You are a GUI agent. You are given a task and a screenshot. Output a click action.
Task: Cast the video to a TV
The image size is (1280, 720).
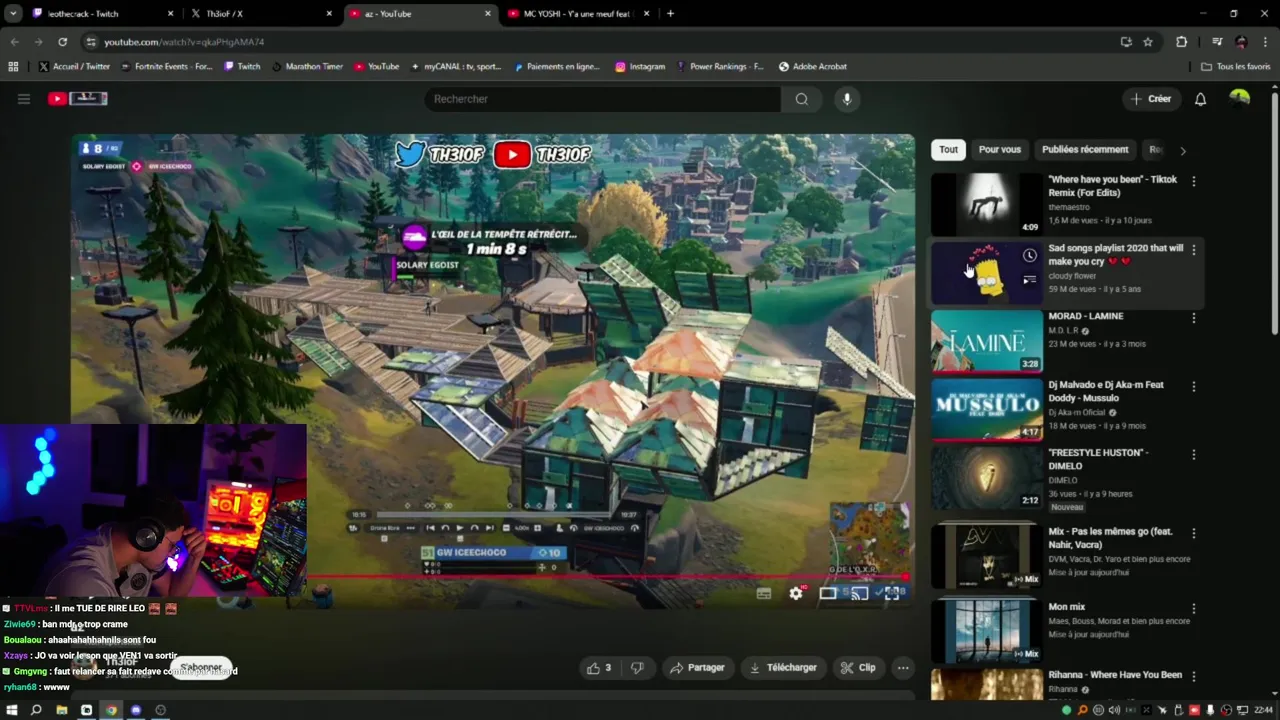click(859, 593)
